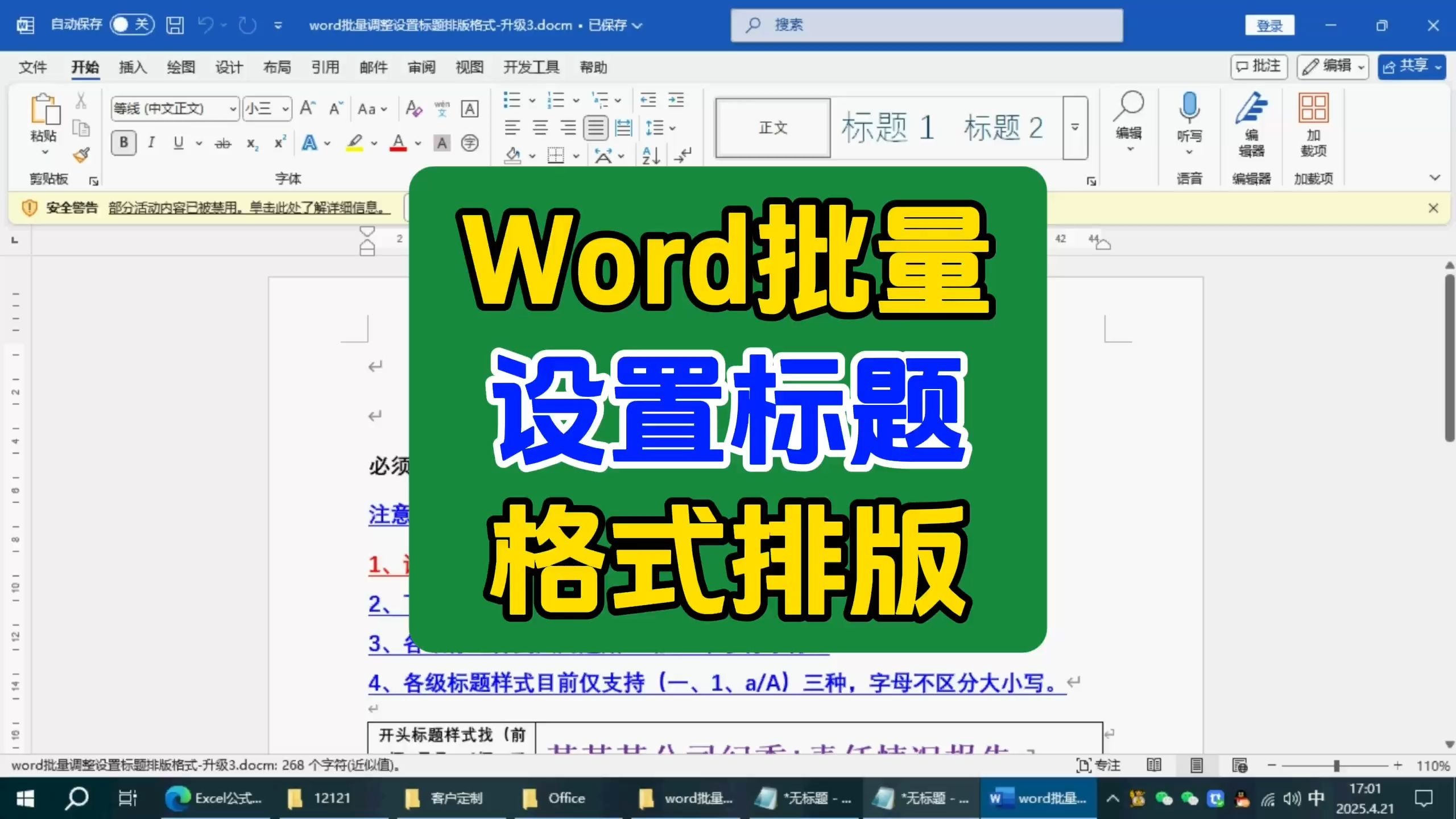Toggle Bold formatting
This screenshot has height=819, width=1456.
(x=123, y=143)
